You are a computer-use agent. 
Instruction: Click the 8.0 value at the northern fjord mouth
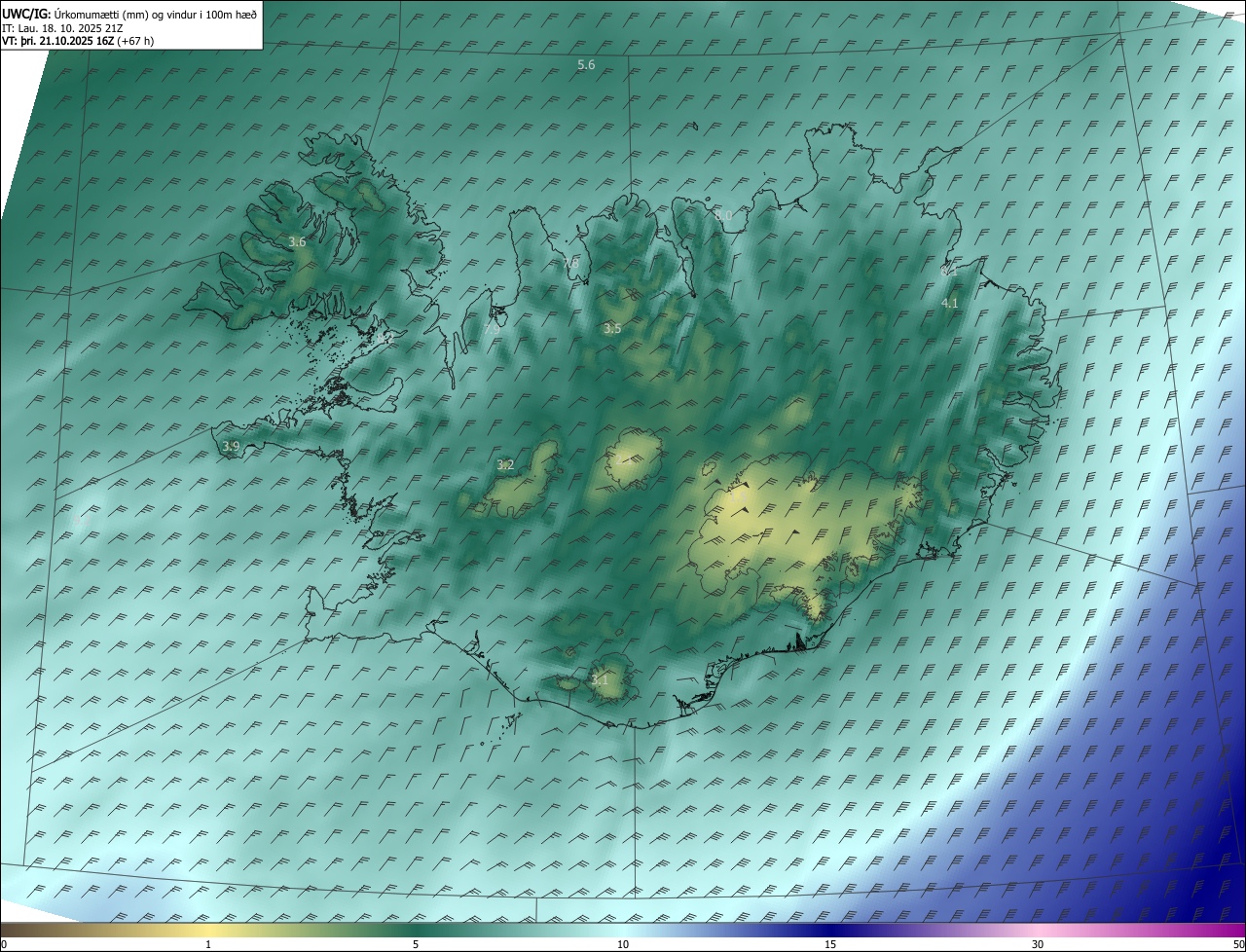pos(722,215)
